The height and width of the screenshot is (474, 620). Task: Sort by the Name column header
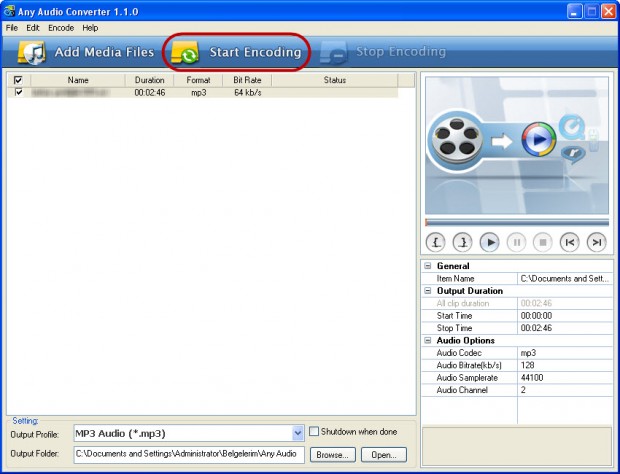(x=78, y=80)
